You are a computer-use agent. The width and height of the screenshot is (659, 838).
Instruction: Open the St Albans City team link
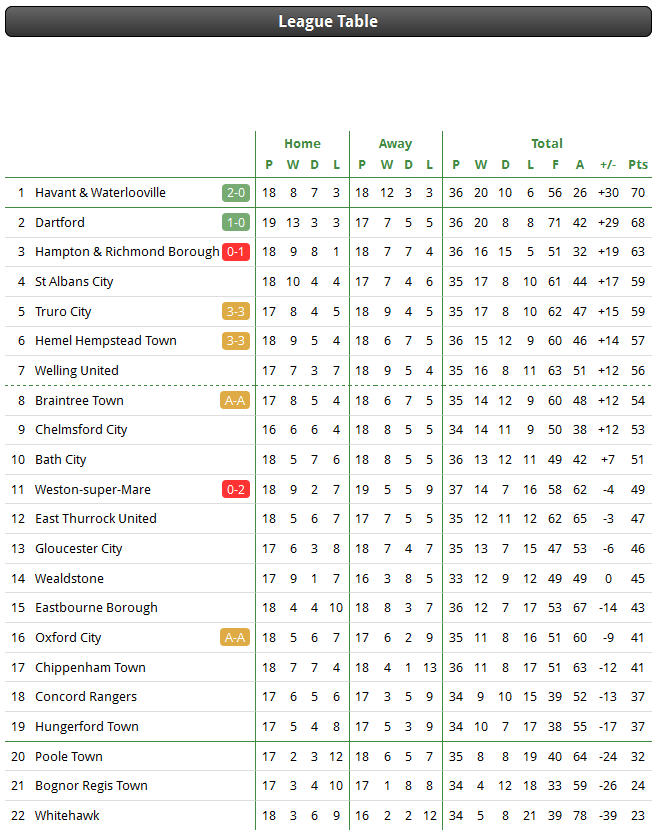(x=74, y=282)
